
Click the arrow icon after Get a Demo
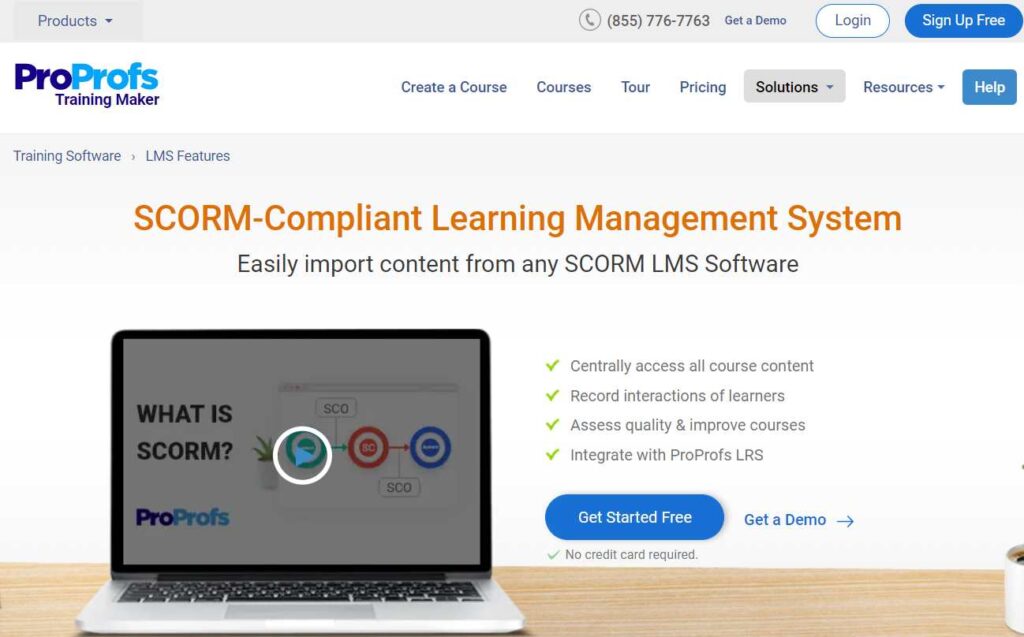pyautogui.click(x=846, y=521)
